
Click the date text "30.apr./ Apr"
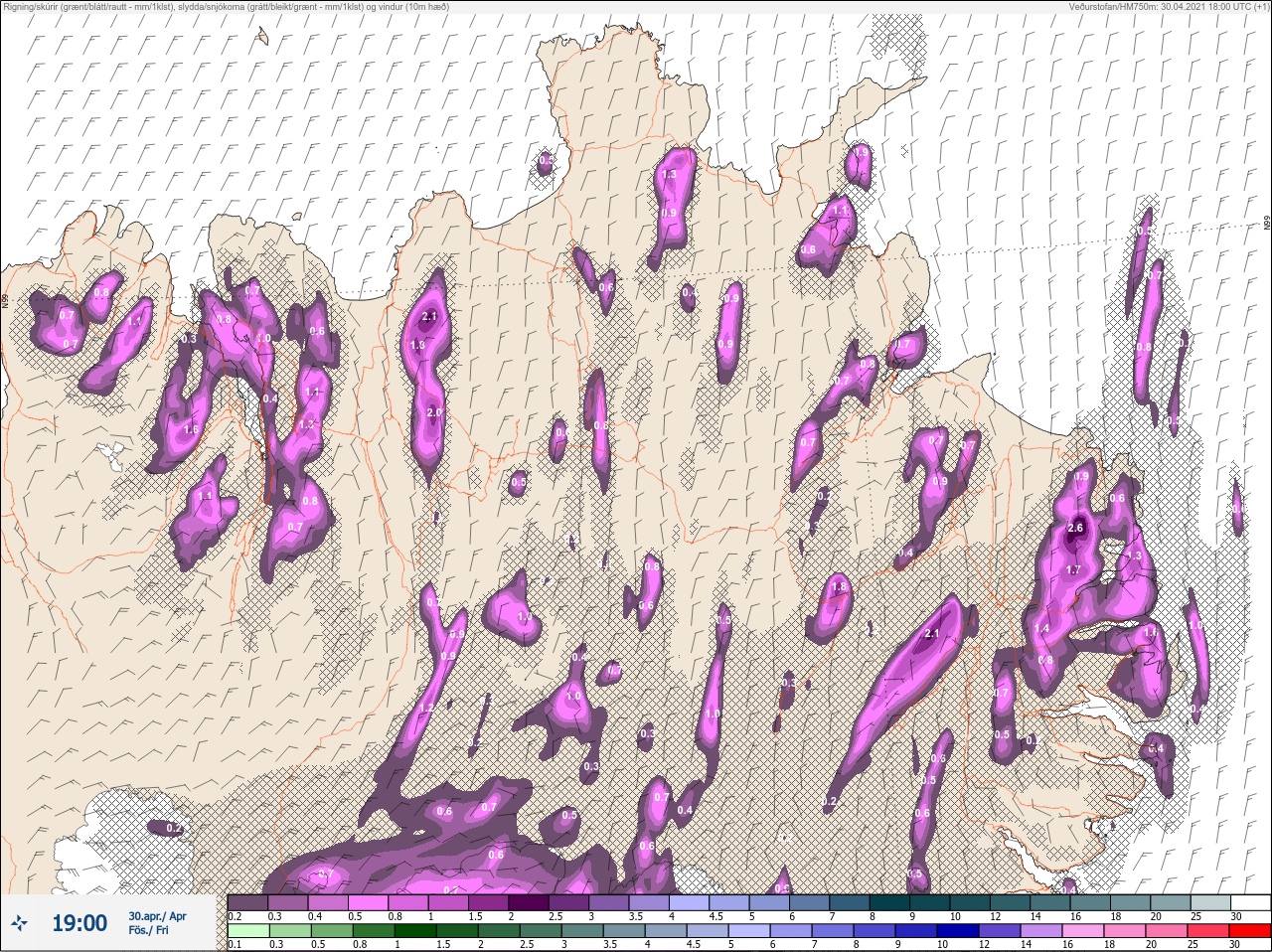point(157,916)
